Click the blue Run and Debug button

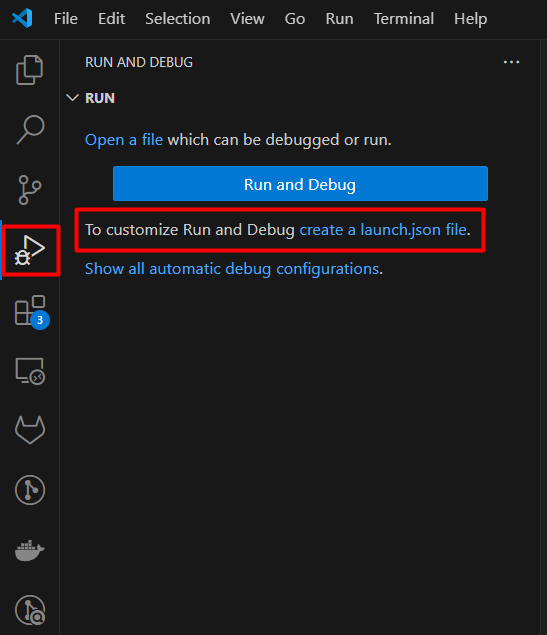tap(300, 183)
